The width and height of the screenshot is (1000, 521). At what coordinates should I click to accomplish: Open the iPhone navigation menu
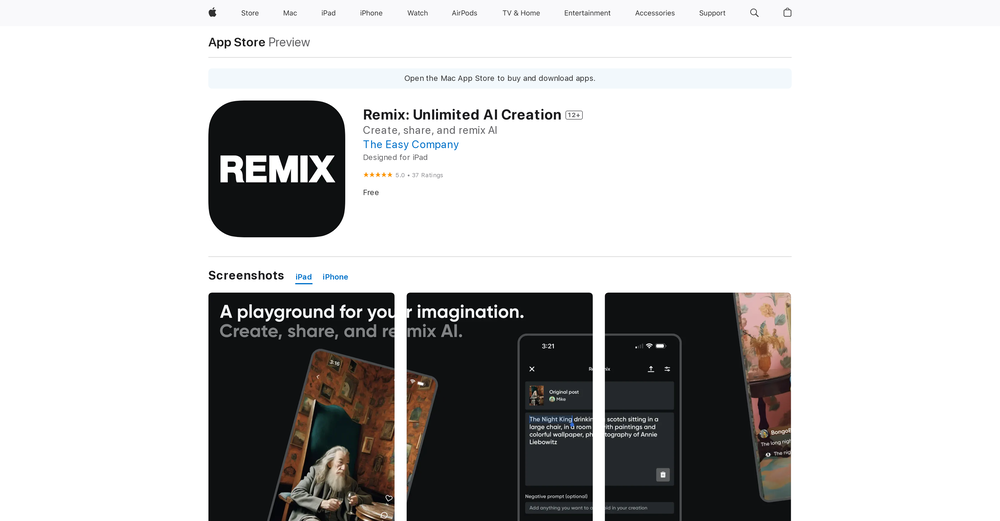371,13
